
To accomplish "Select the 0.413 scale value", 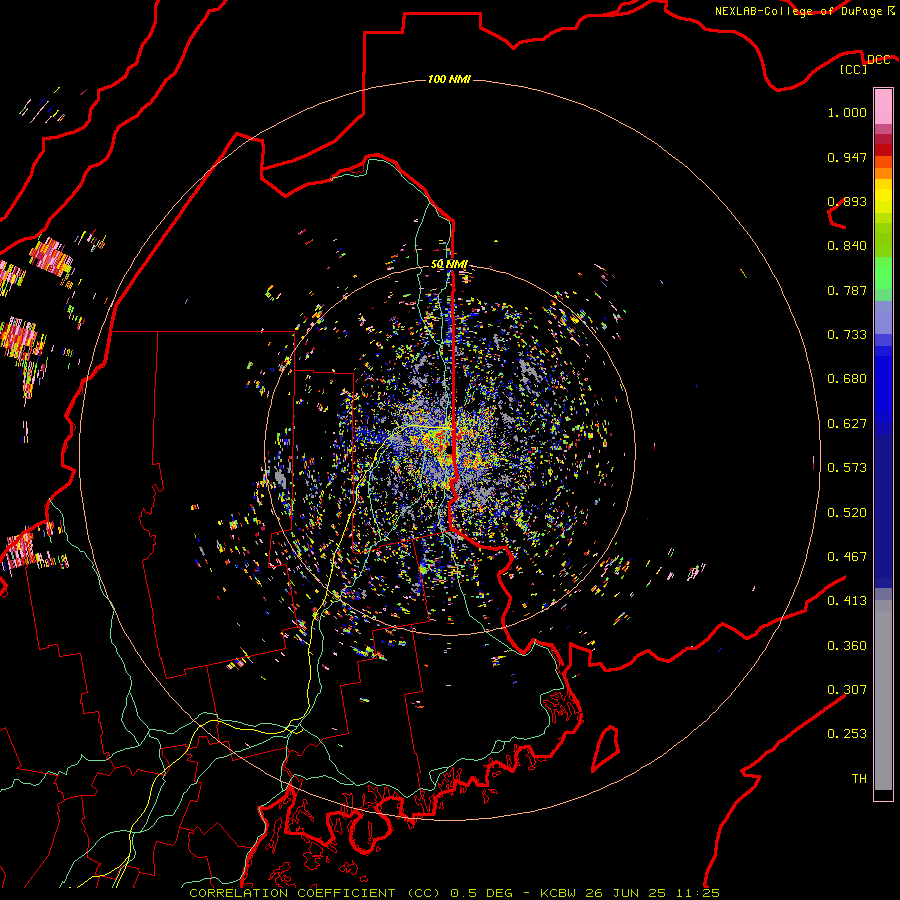I will [847, 601].
